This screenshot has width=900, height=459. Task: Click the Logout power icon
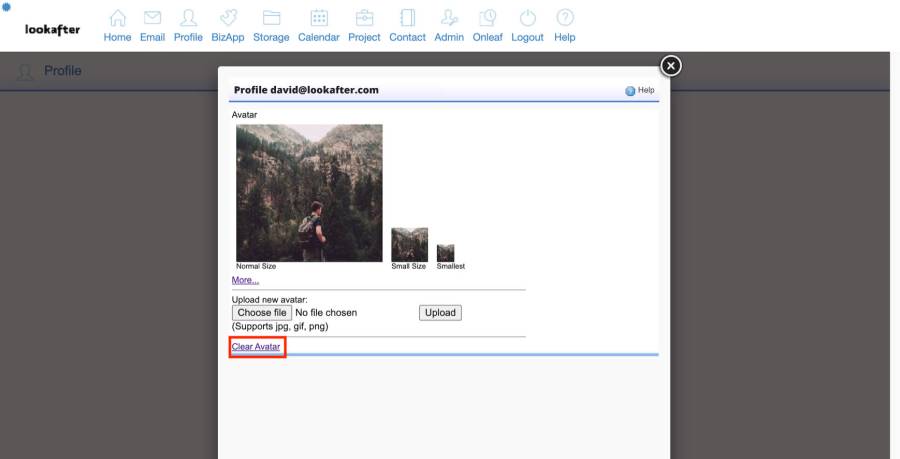[x=527, y=19]
